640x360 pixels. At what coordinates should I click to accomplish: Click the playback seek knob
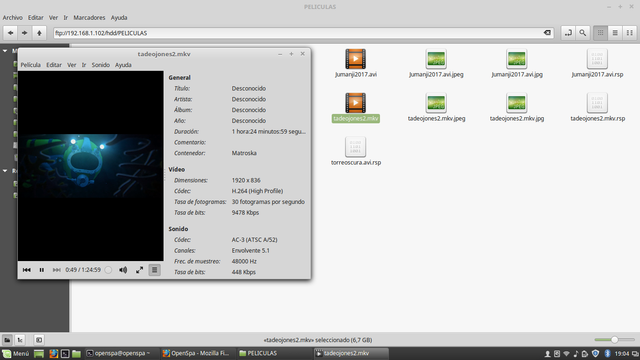(x=108, y=270)
